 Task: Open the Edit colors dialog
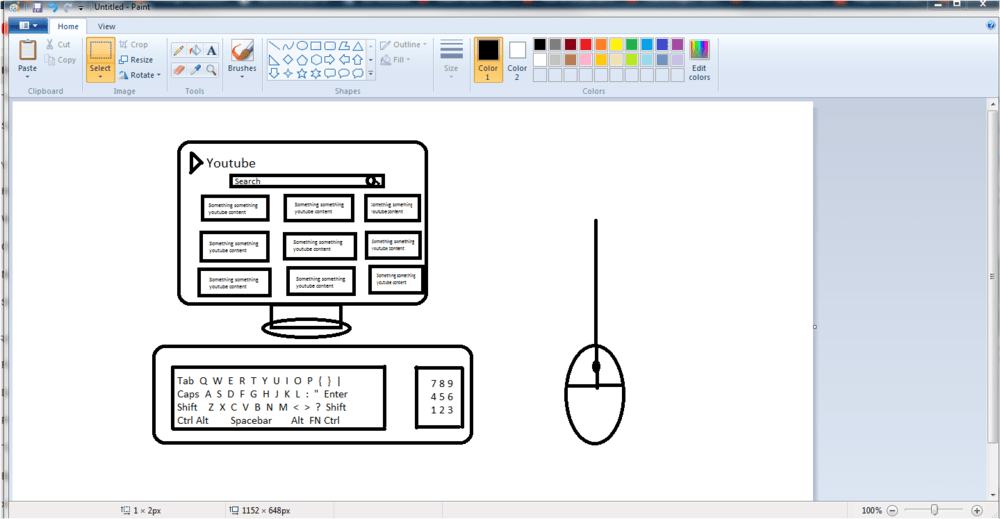(x=699, y=59)
